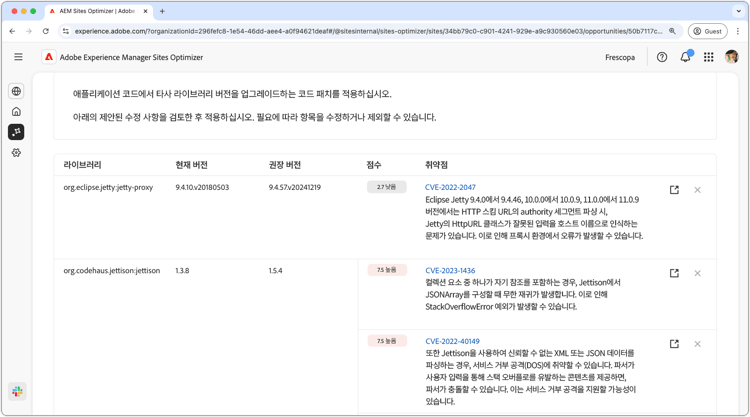The height and width of the screenshot is (417, 750).
Task: Click the Slack icon at sidebar bottom
Action: (17, 392)
